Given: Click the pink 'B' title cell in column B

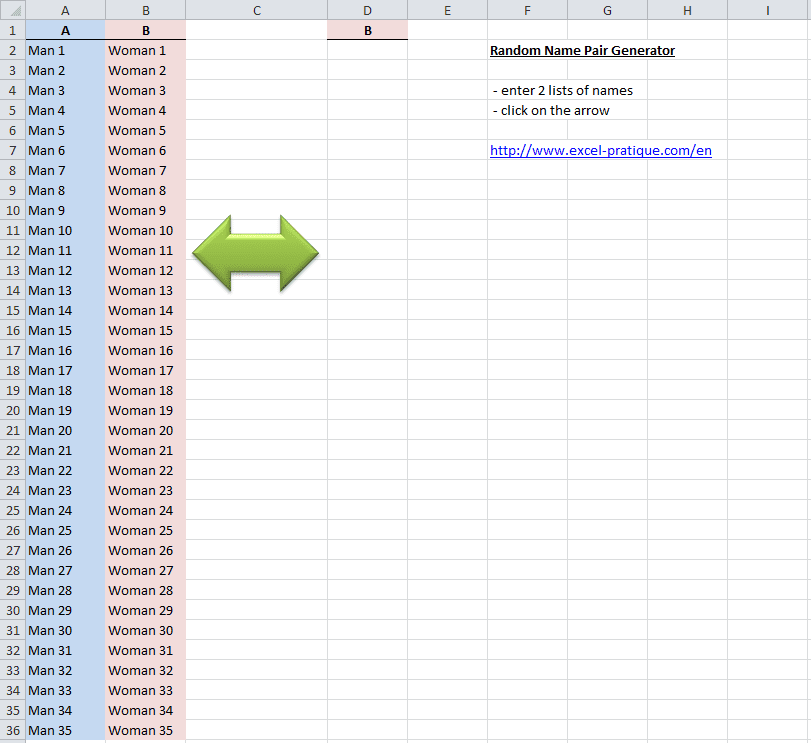Looking at the screenshot, I should 145,31.
